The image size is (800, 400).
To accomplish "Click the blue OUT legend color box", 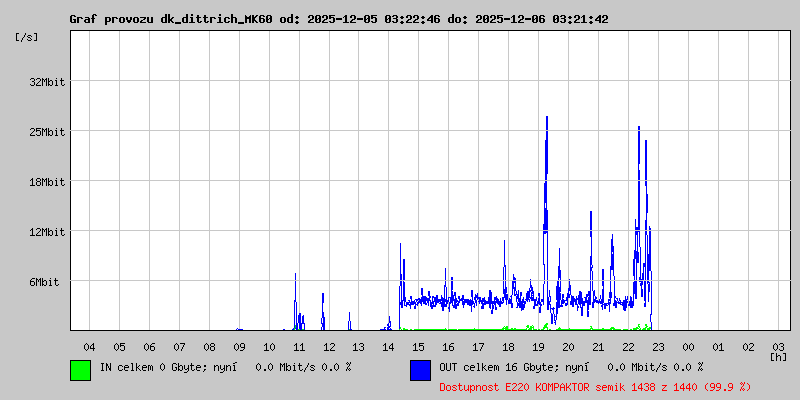I will click(420, 369).
